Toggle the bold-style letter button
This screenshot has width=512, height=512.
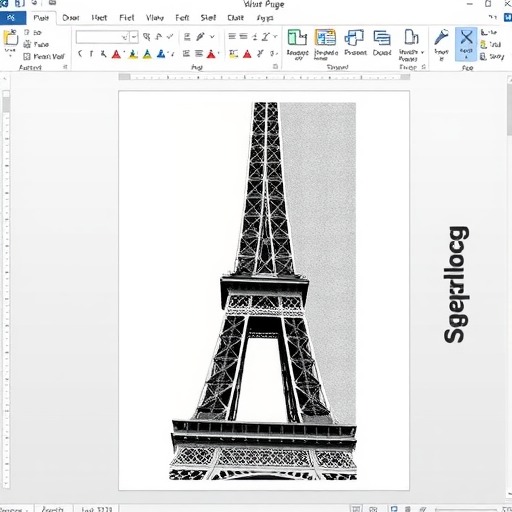click(91, 54)
